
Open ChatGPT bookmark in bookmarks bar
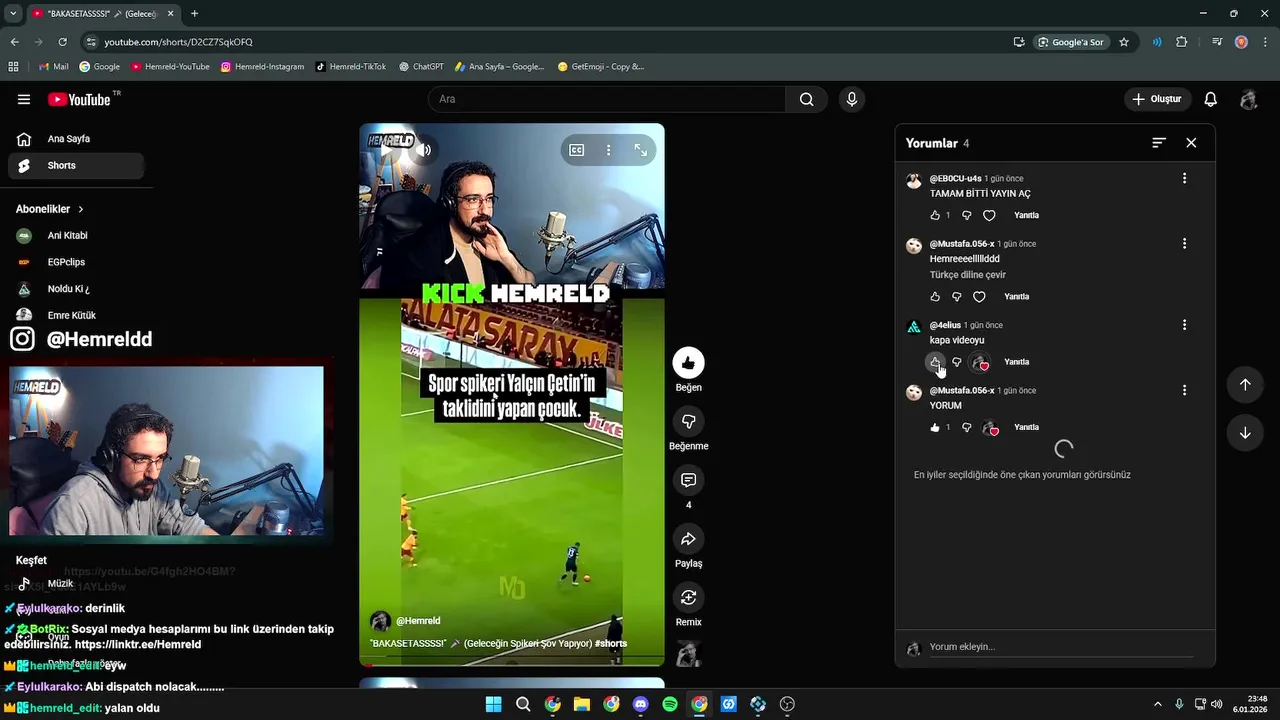(420, 67)
